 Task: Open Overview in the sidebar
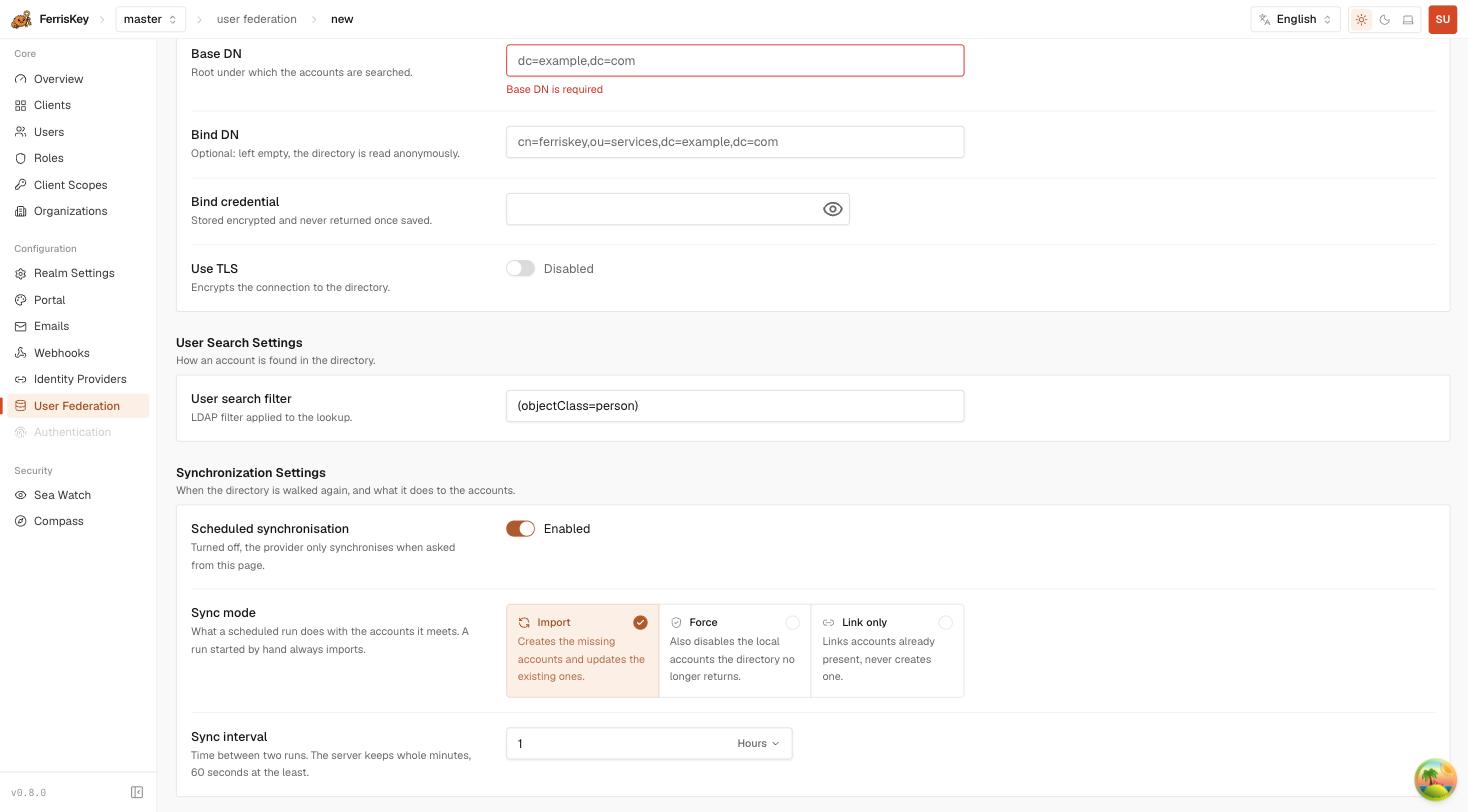pyautogui.click(x=78, y=79)
